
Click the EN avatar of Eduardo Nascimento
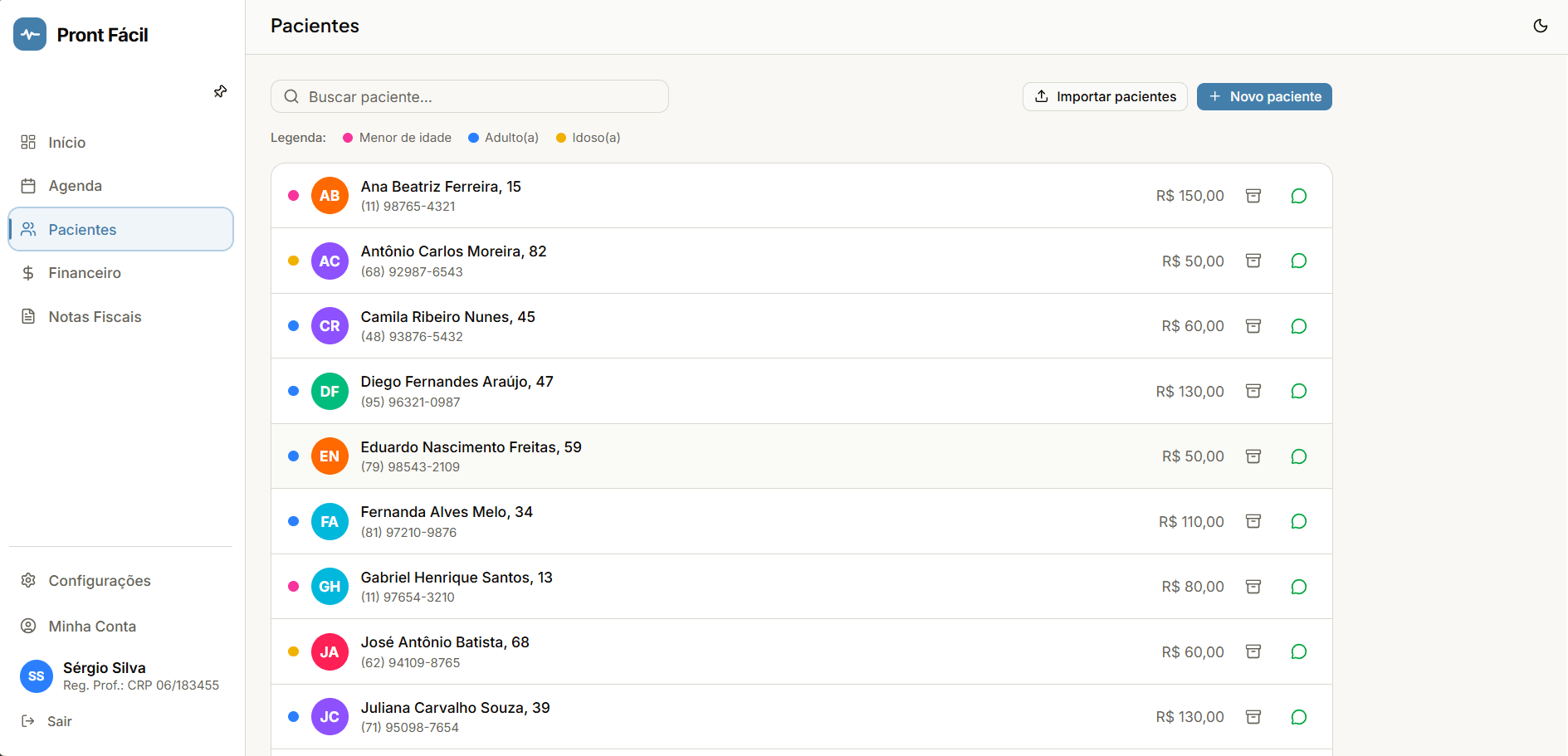click(x=330, y=456)
